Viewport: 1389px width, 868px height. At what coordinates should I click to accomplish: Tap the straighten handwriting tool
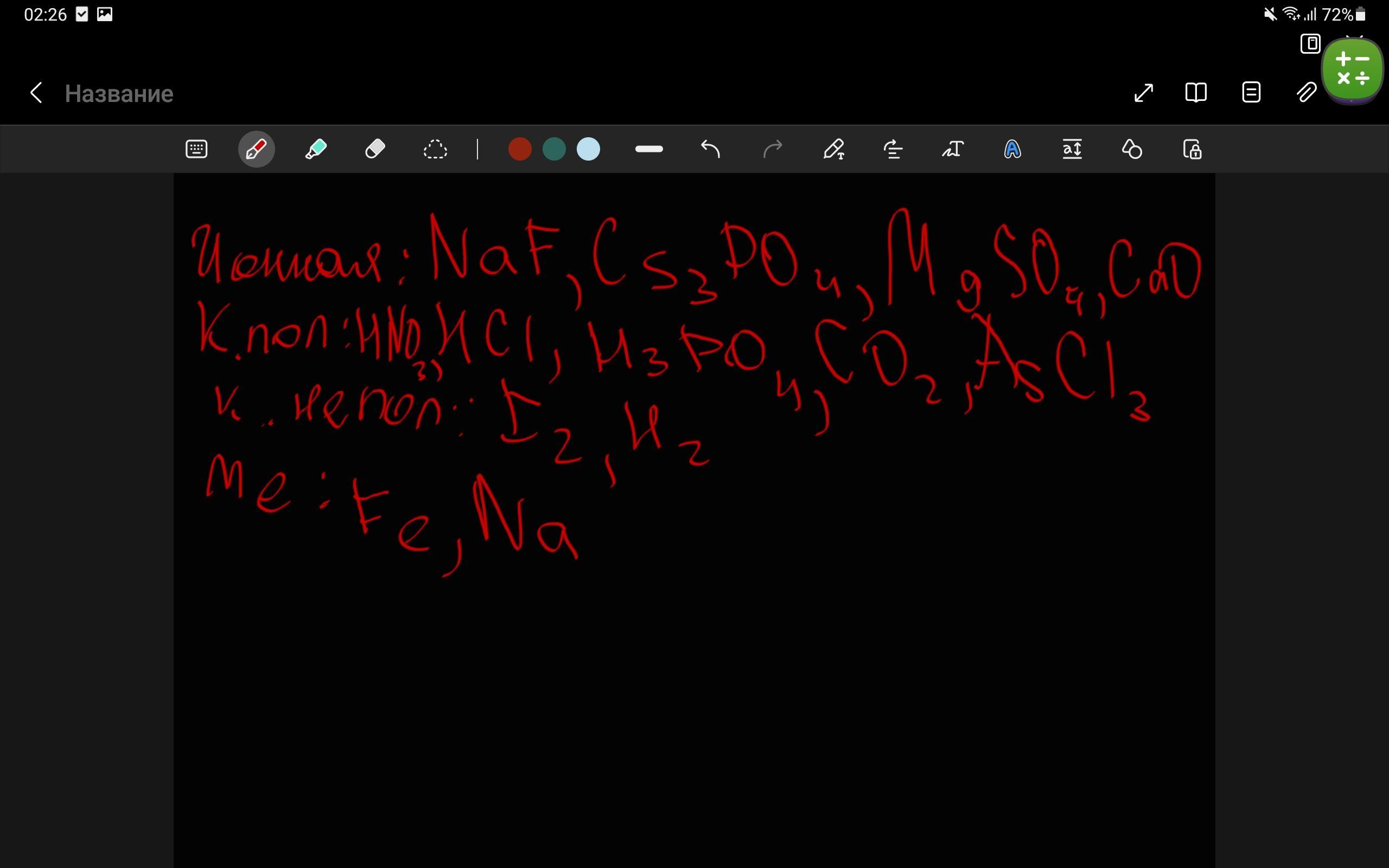coord(893,149)
